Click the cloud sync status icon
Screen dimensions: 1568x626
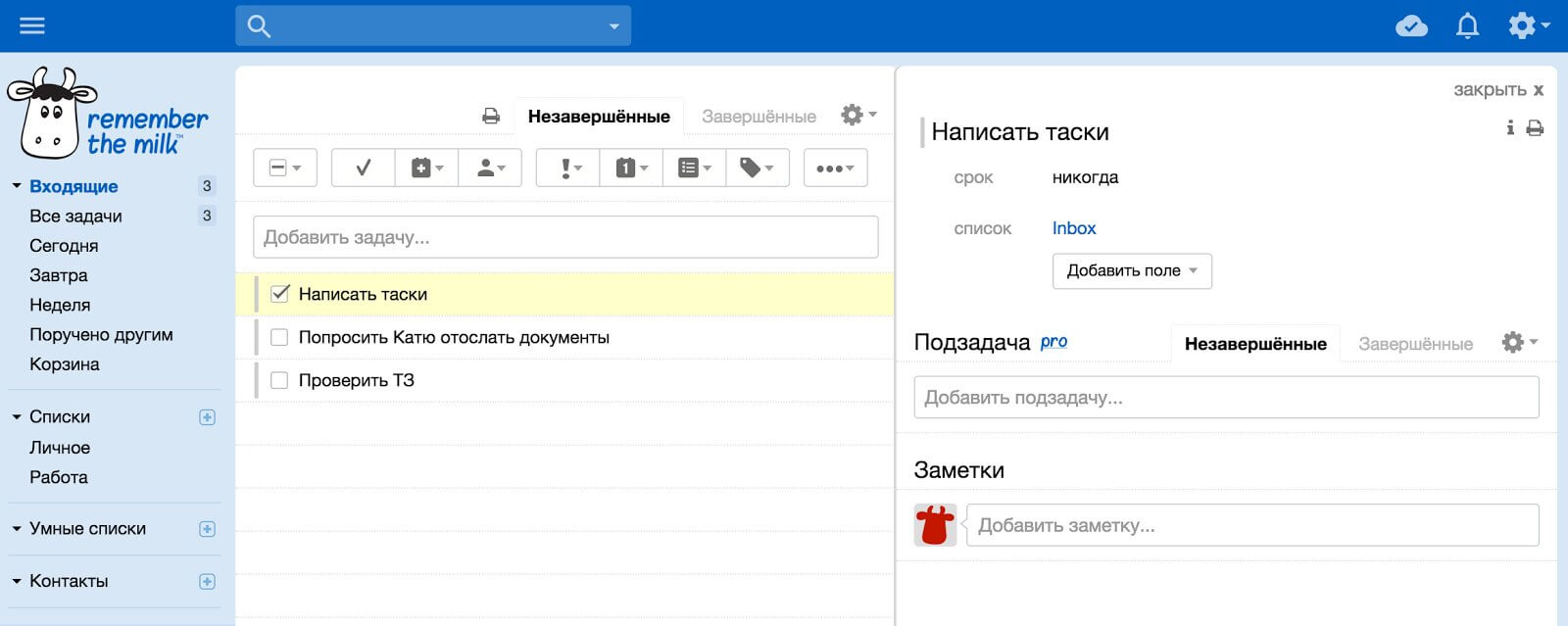(1411, 25)
